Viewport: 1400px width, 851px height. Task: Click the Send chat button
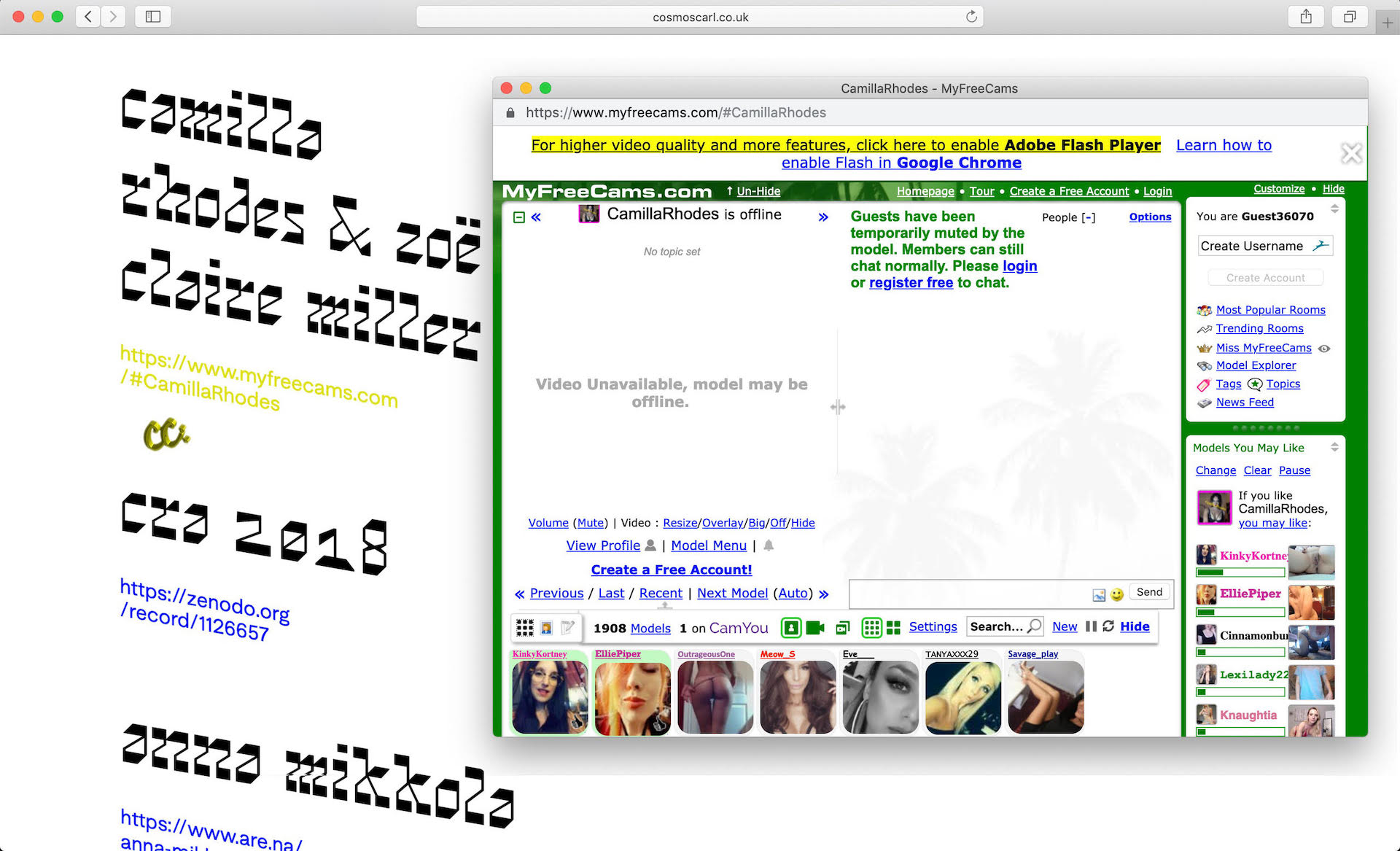1149,592
